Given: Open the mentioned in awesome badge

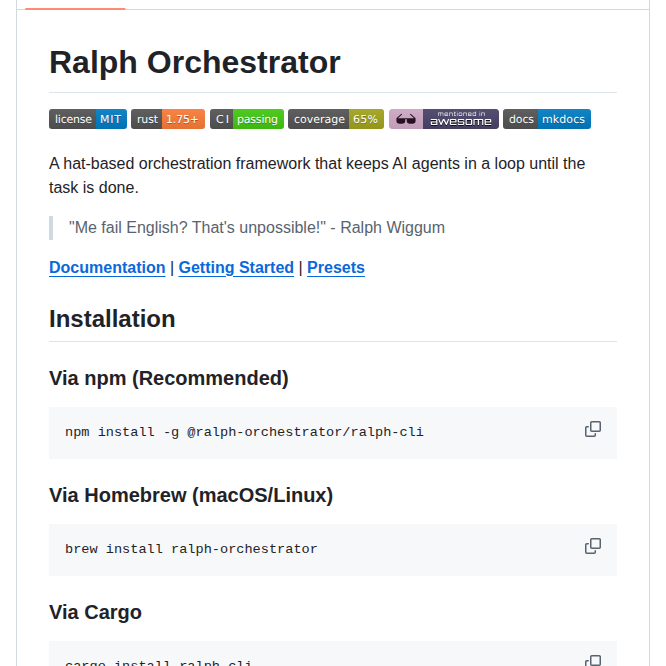Looking at the screenshot, I should (444, 119).
